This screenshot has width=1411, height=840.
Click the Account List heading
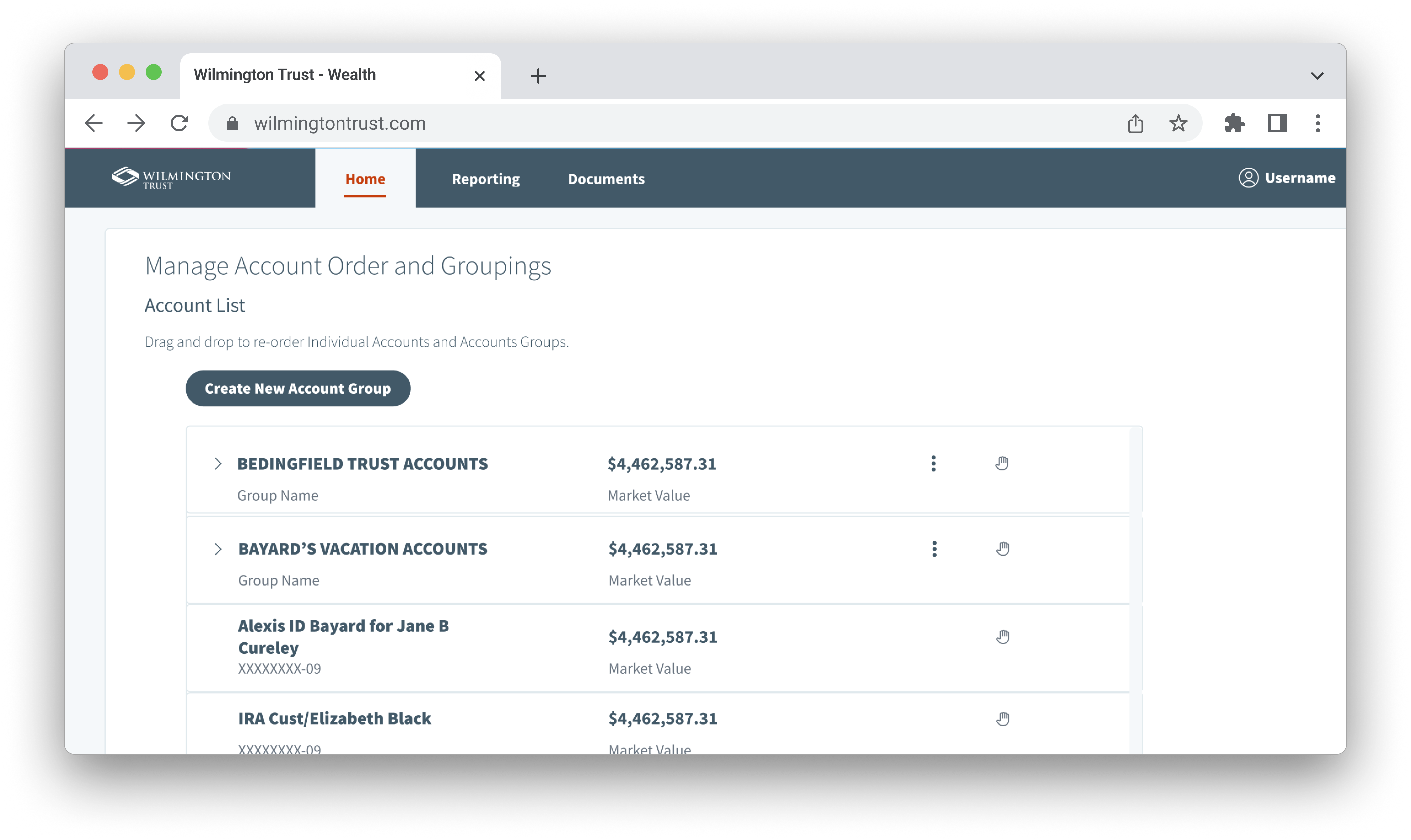click(195, 305)
